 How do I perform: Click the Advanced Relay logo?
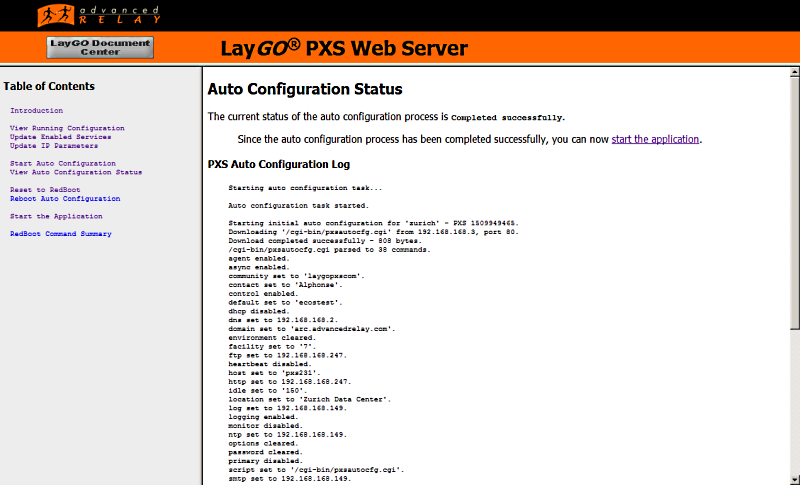[98, 15]
